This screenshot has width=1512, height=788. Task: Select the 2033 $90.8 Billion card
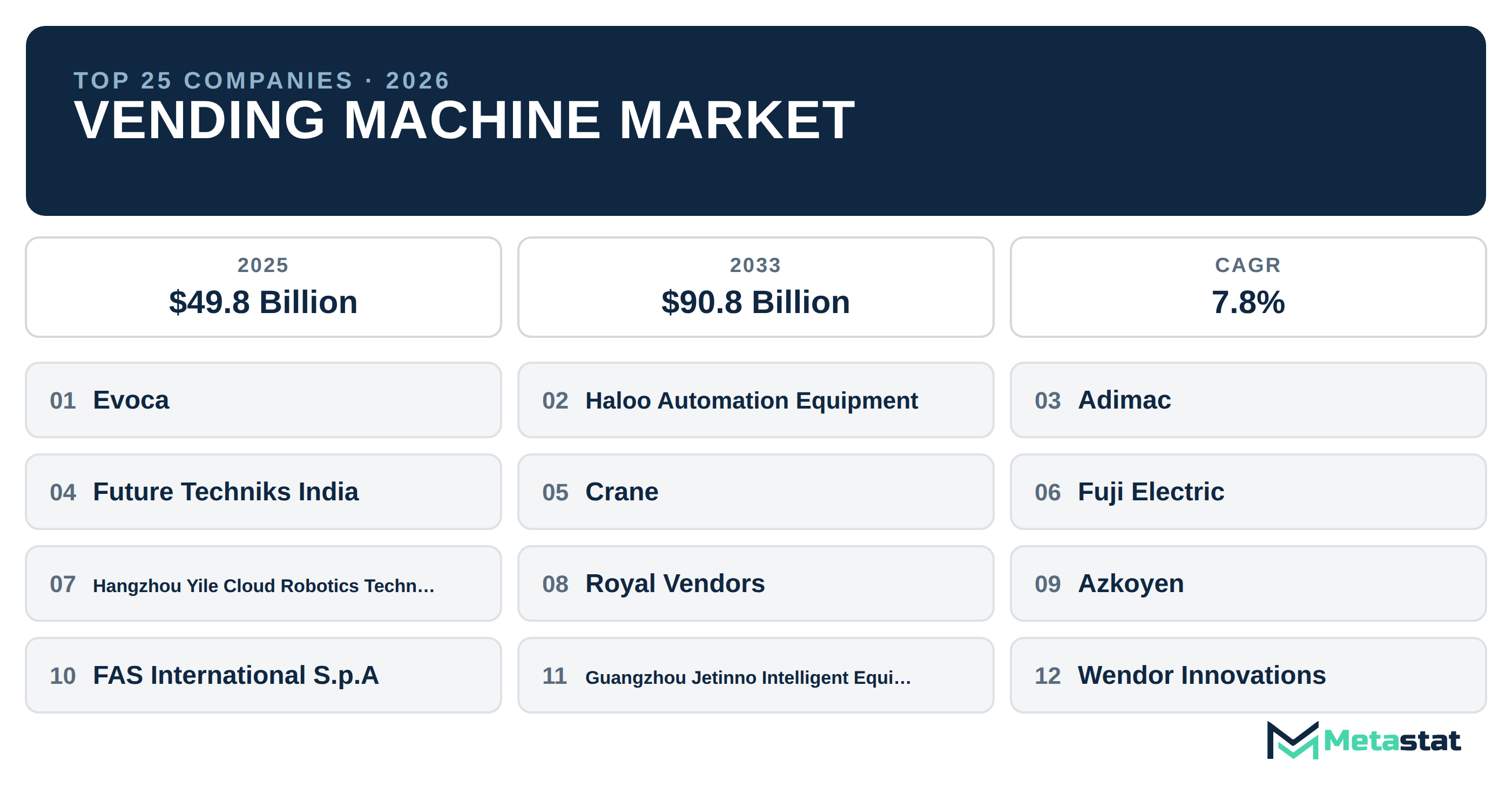pos(756,288)
